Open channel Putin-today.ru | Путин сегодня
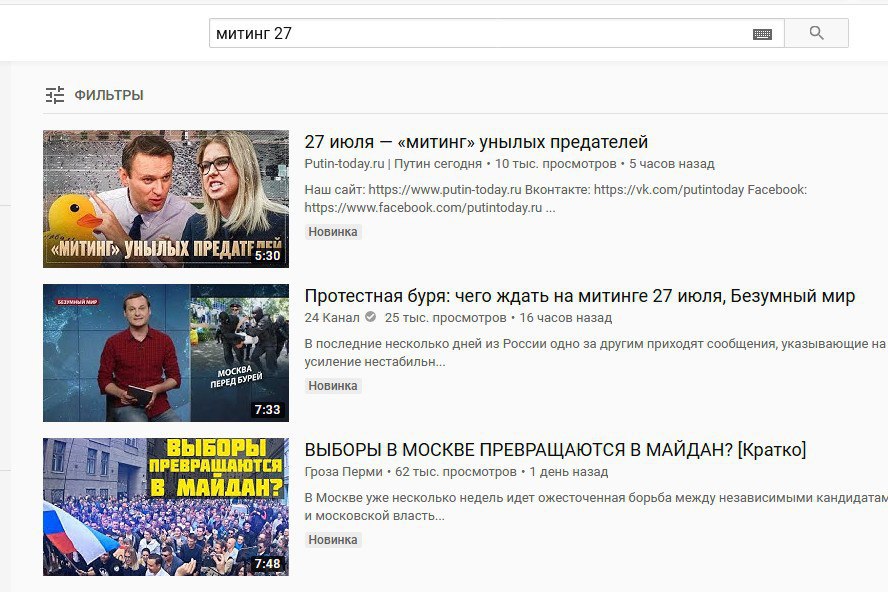 tap(393, 164)
